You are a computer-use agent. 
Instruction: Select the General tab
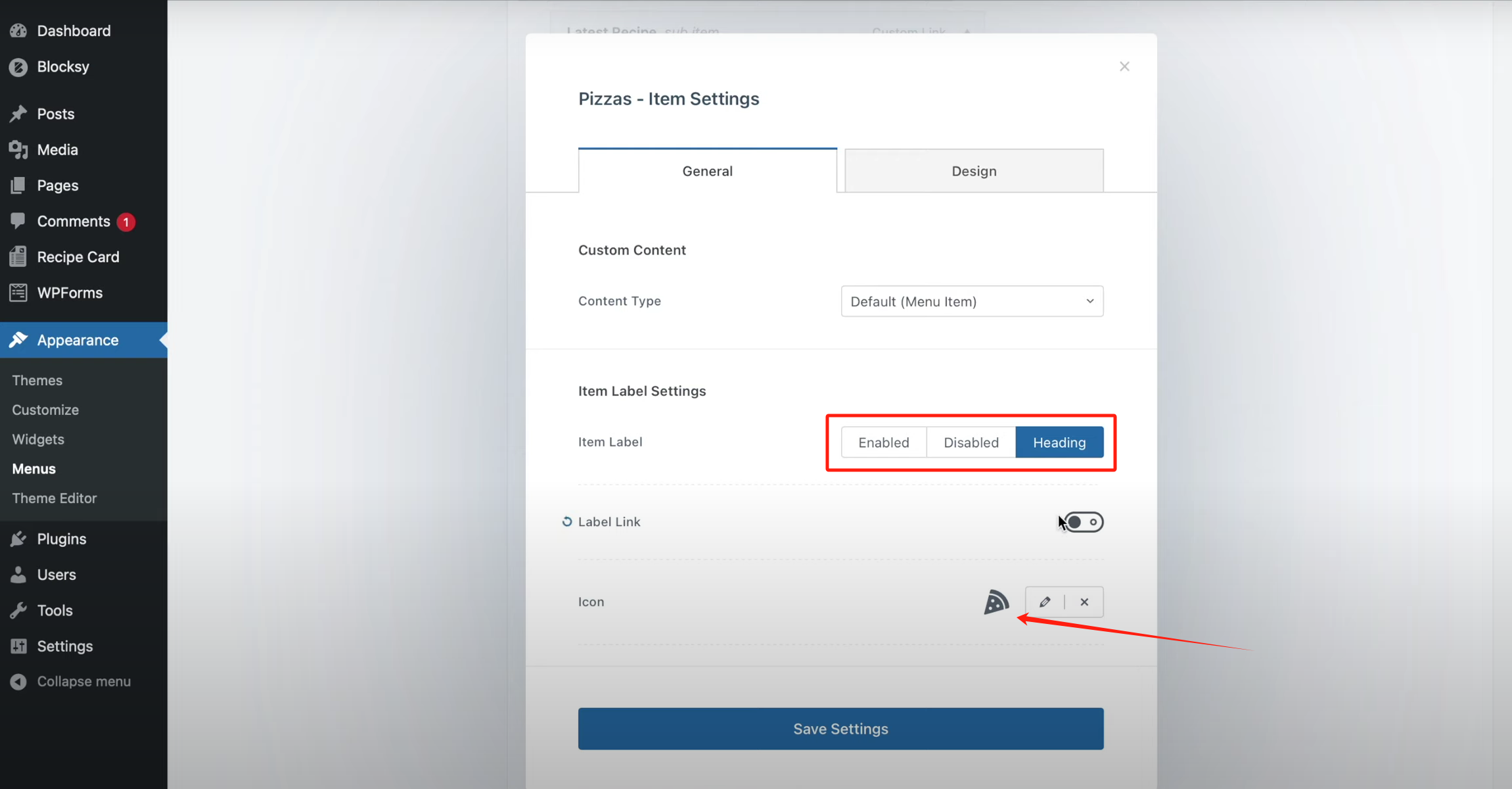707,170
